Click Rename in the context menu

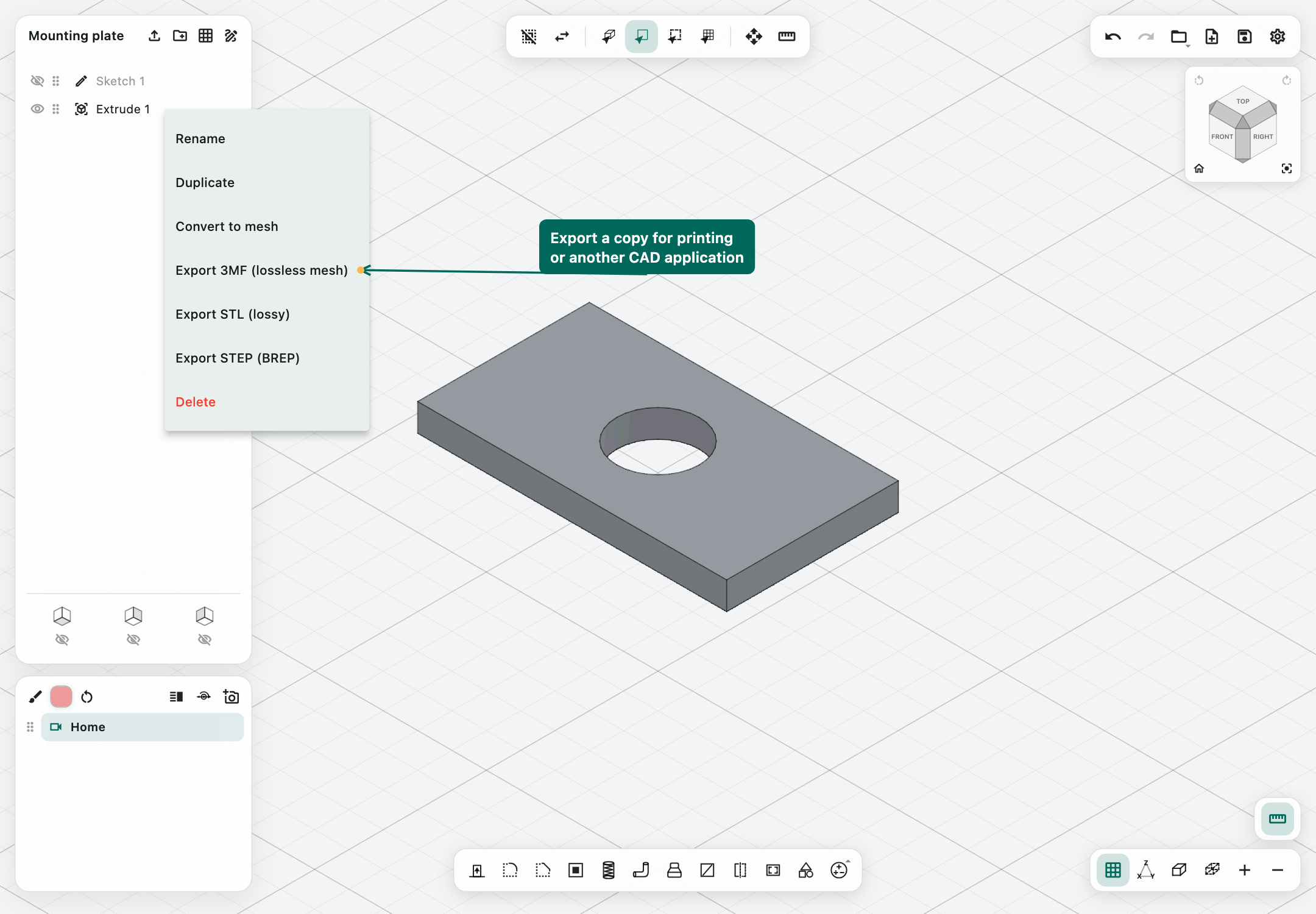tap(266, 139)
